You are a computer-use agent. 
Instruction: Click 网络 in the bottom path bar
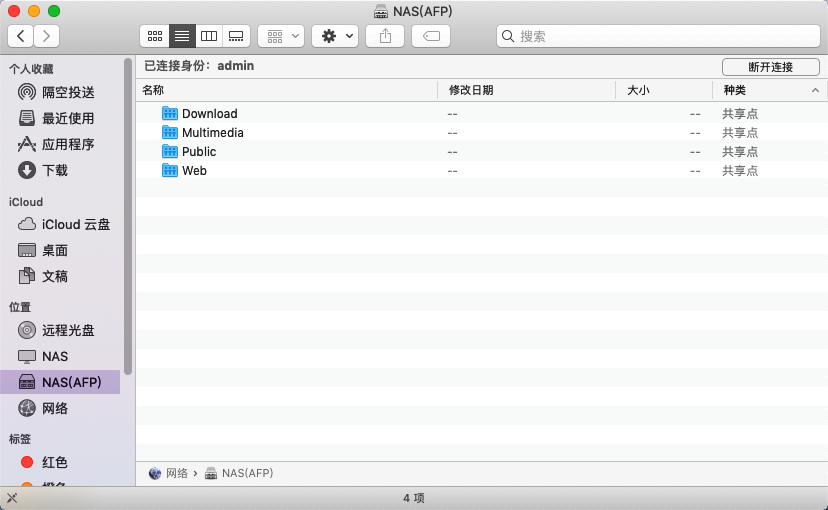[177, 473]
